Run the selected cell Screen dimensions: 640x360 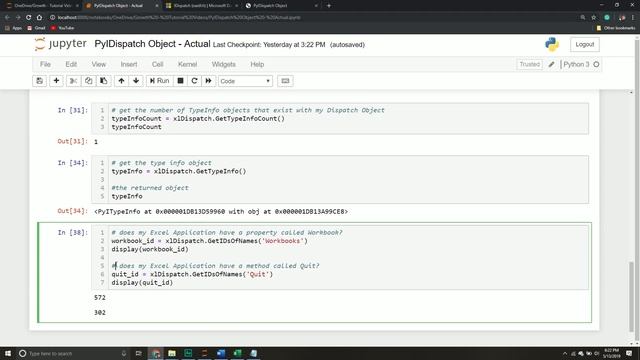(159, 81)
